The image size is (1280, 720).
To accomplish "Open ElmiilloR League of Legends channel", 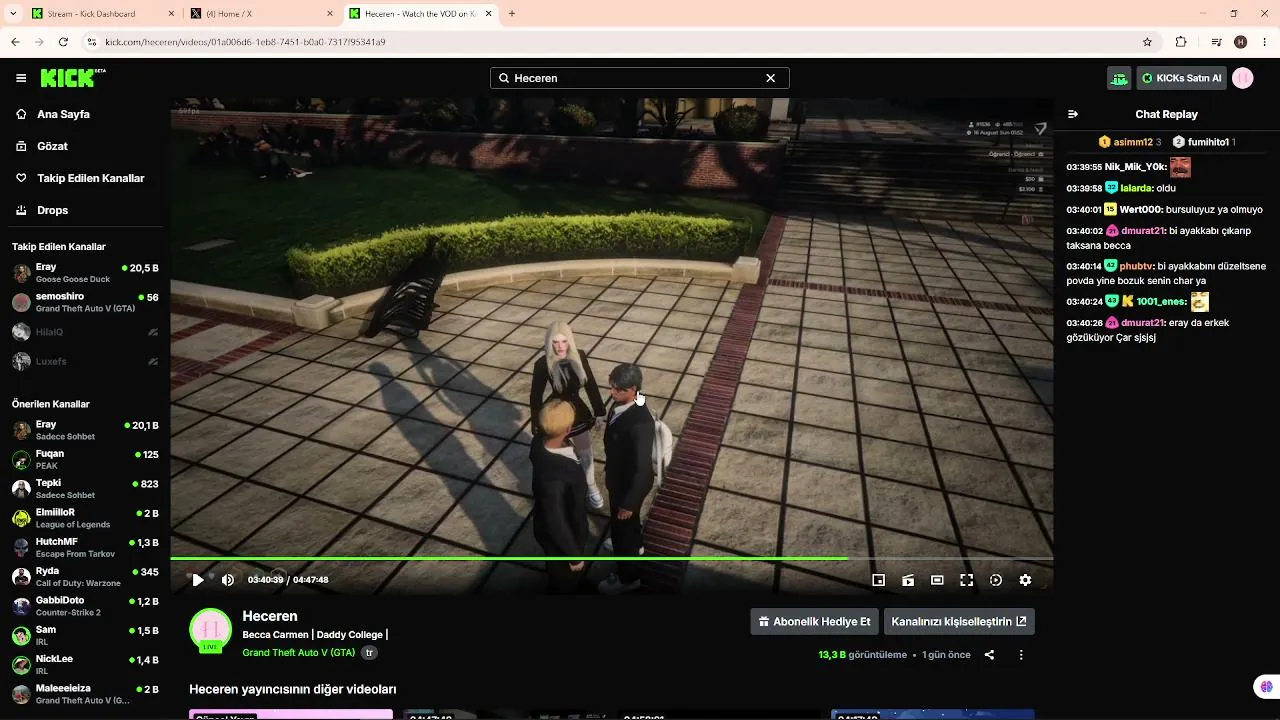I will tap(85, 518).
